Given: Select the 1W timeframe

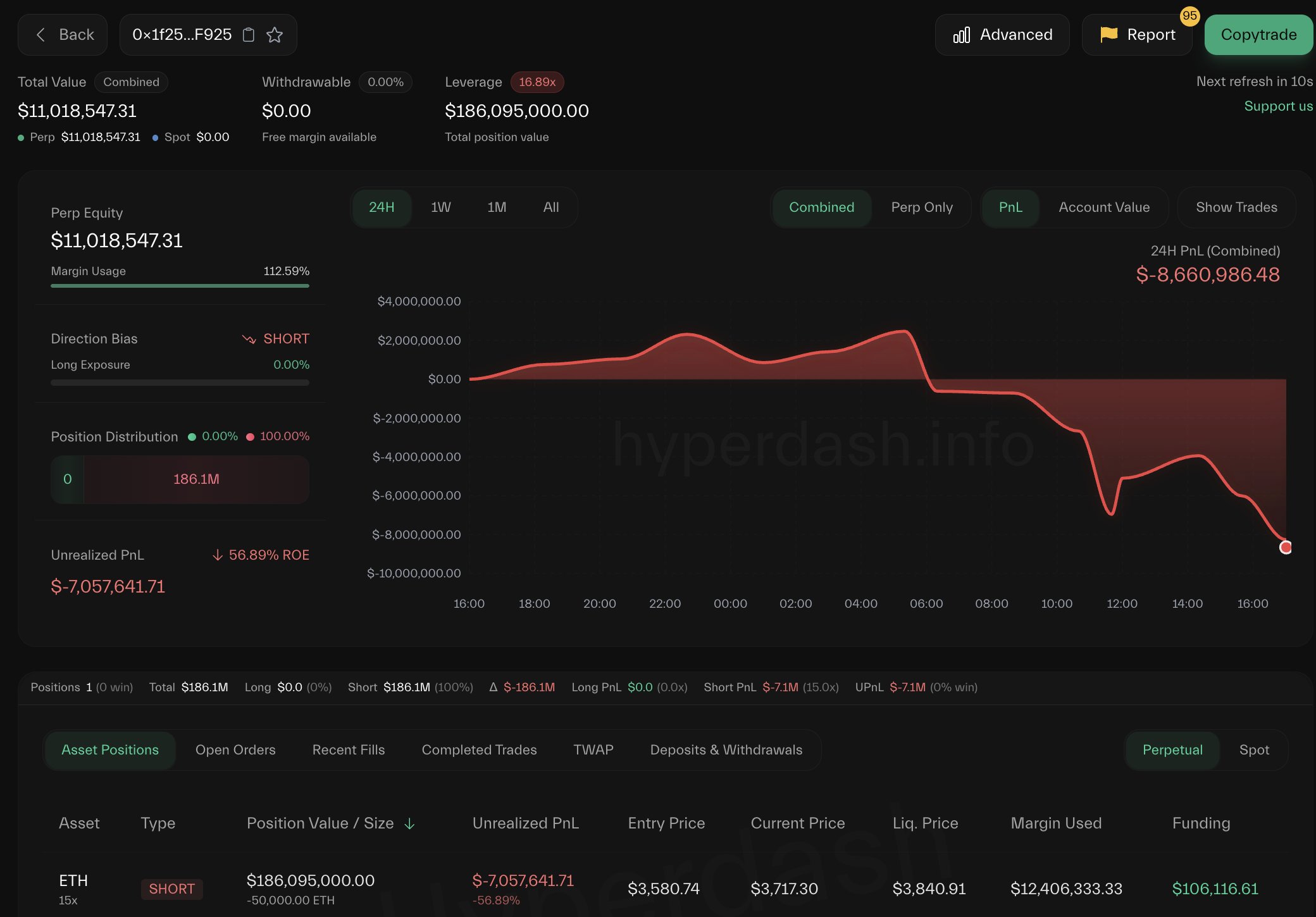Looking at the screenshot, I should point(441,207).
